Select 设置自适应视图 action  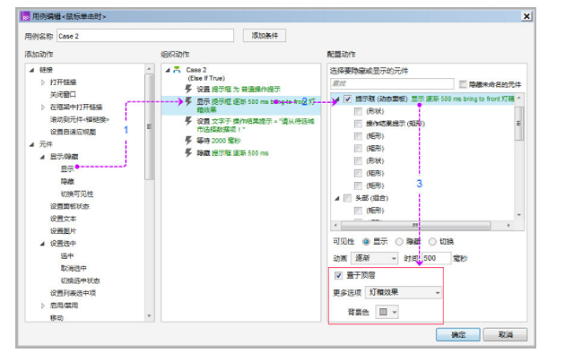point(73,132)
